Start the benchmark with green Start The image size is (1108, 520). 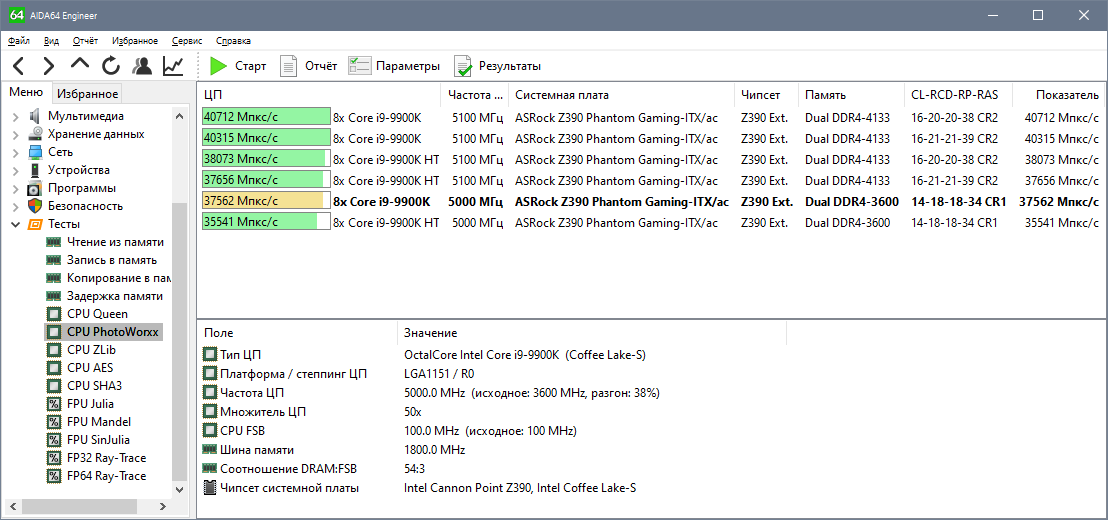point(238,66)
